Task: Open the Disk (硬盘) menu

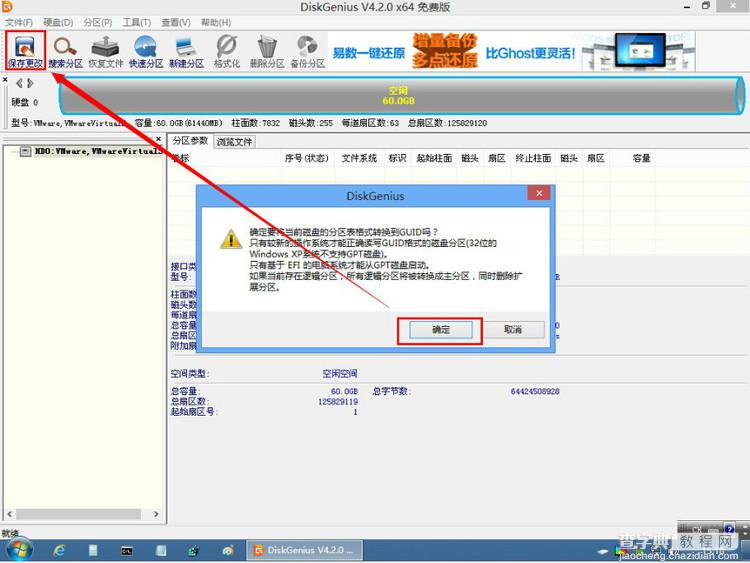Action: (58, 22)
